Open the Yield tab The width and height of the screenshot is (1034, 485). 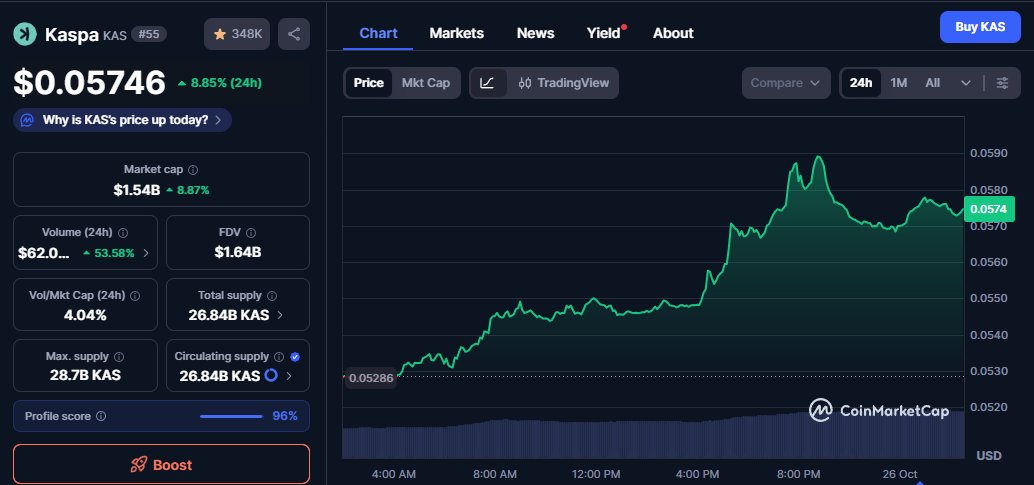pos(604,33)
